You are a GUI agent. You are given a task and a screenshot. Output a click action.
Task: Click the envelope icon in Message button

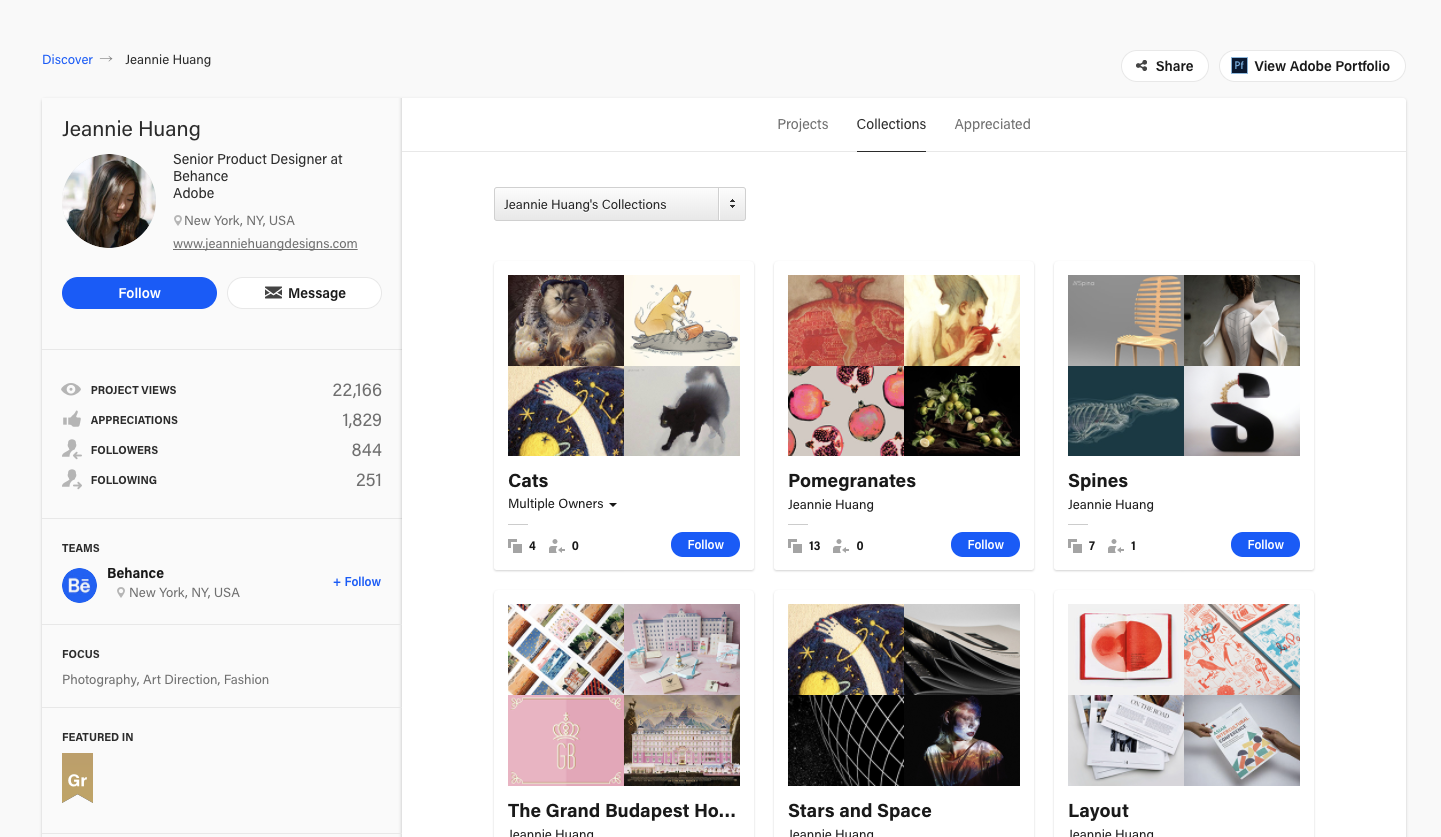pos(273,293)
